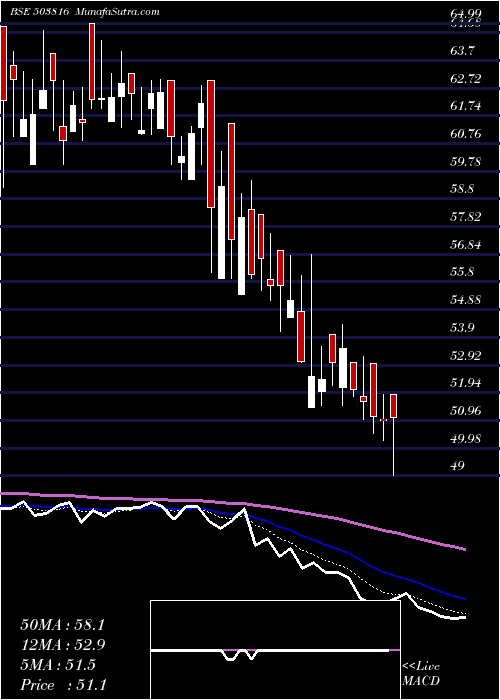Click the 60.76 price axis label

[x=467, y=134]
